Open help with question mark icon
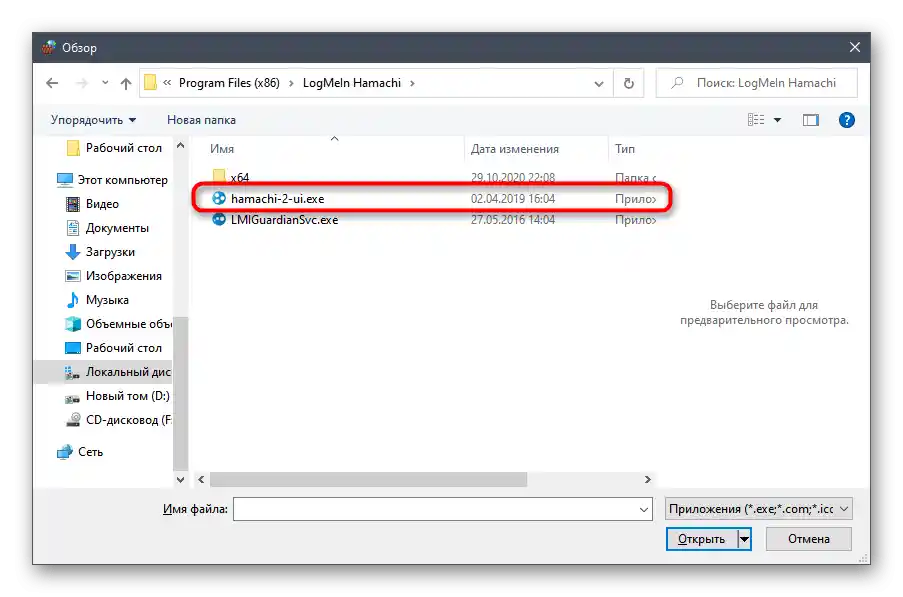The height and width of the screenshot is (597, 903). [x=847, y=120]
